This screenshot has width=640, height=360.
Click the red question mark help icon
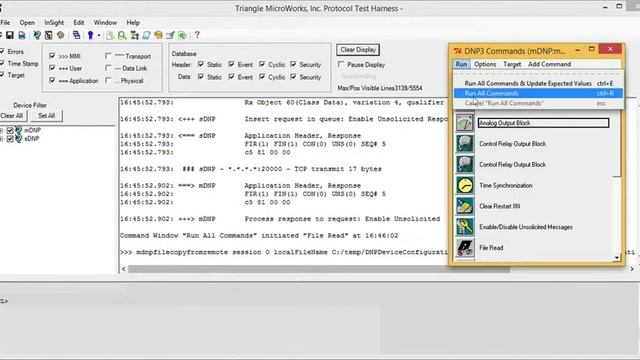197,35
